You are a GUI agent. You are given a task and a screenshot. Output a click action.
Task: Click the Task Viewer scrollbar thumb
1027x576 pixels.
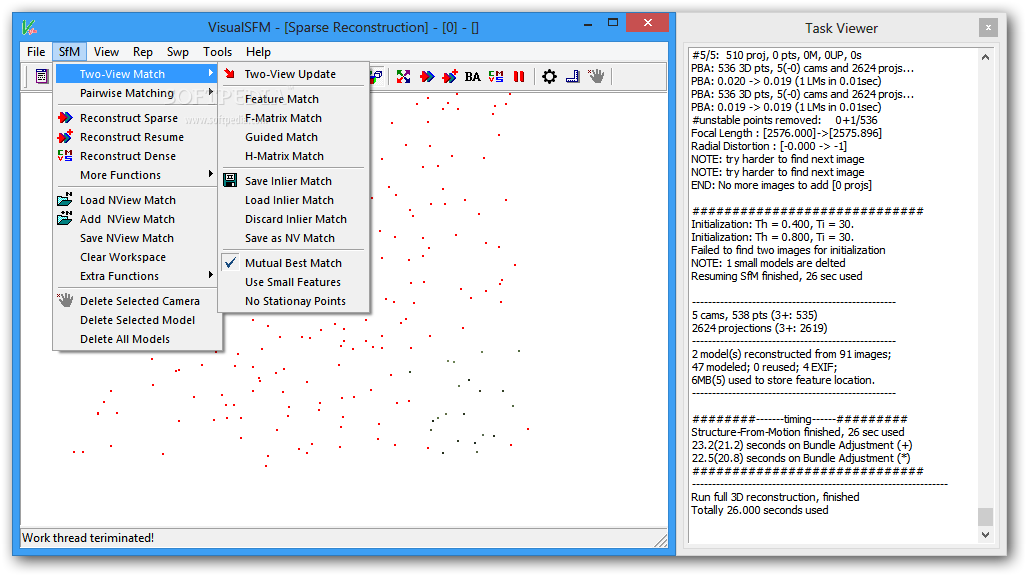click(986, 516)
